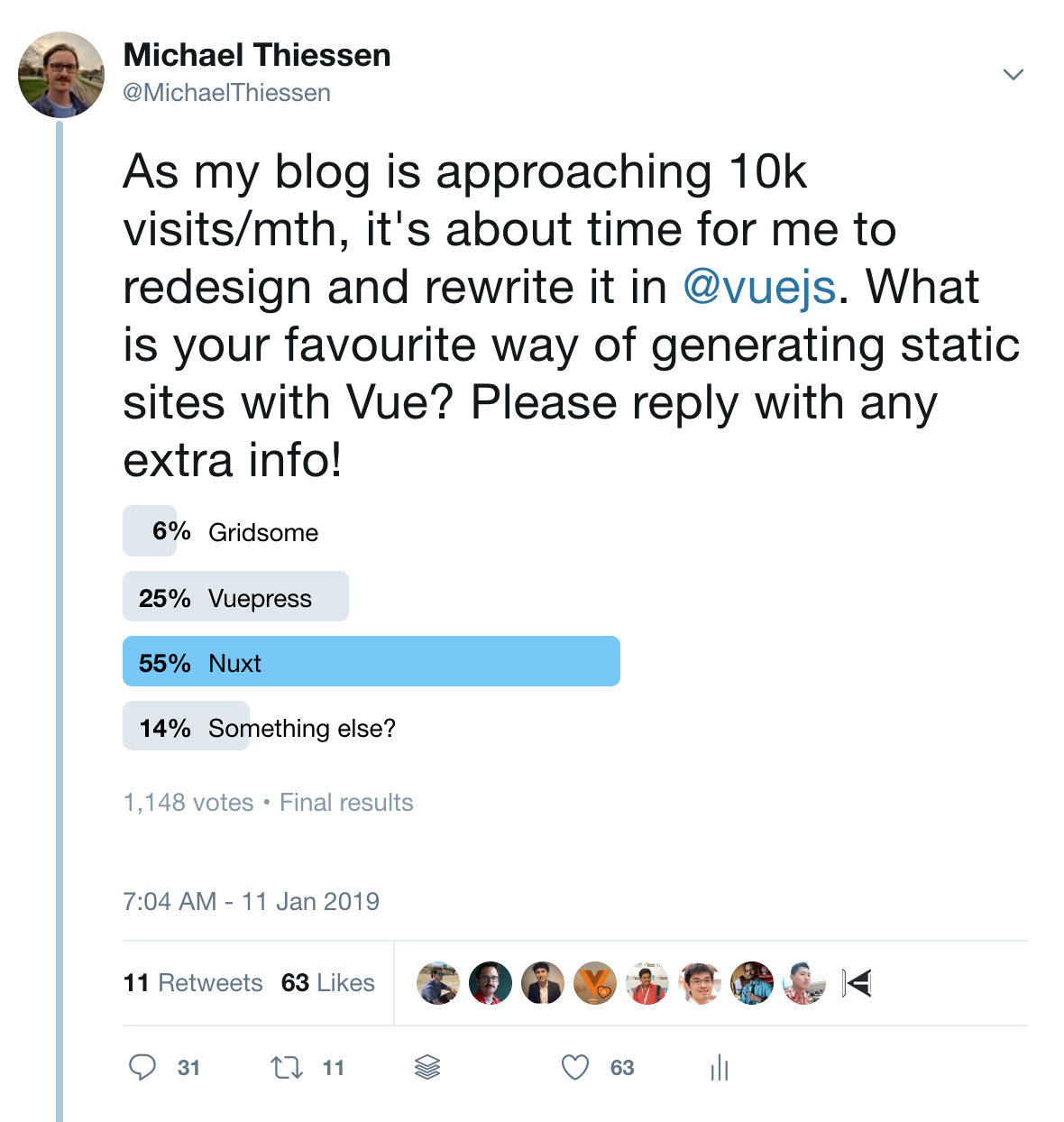1064x1122 pixels.
Task: Click the orange V logo liker avatar
Action: pos(595,983)
